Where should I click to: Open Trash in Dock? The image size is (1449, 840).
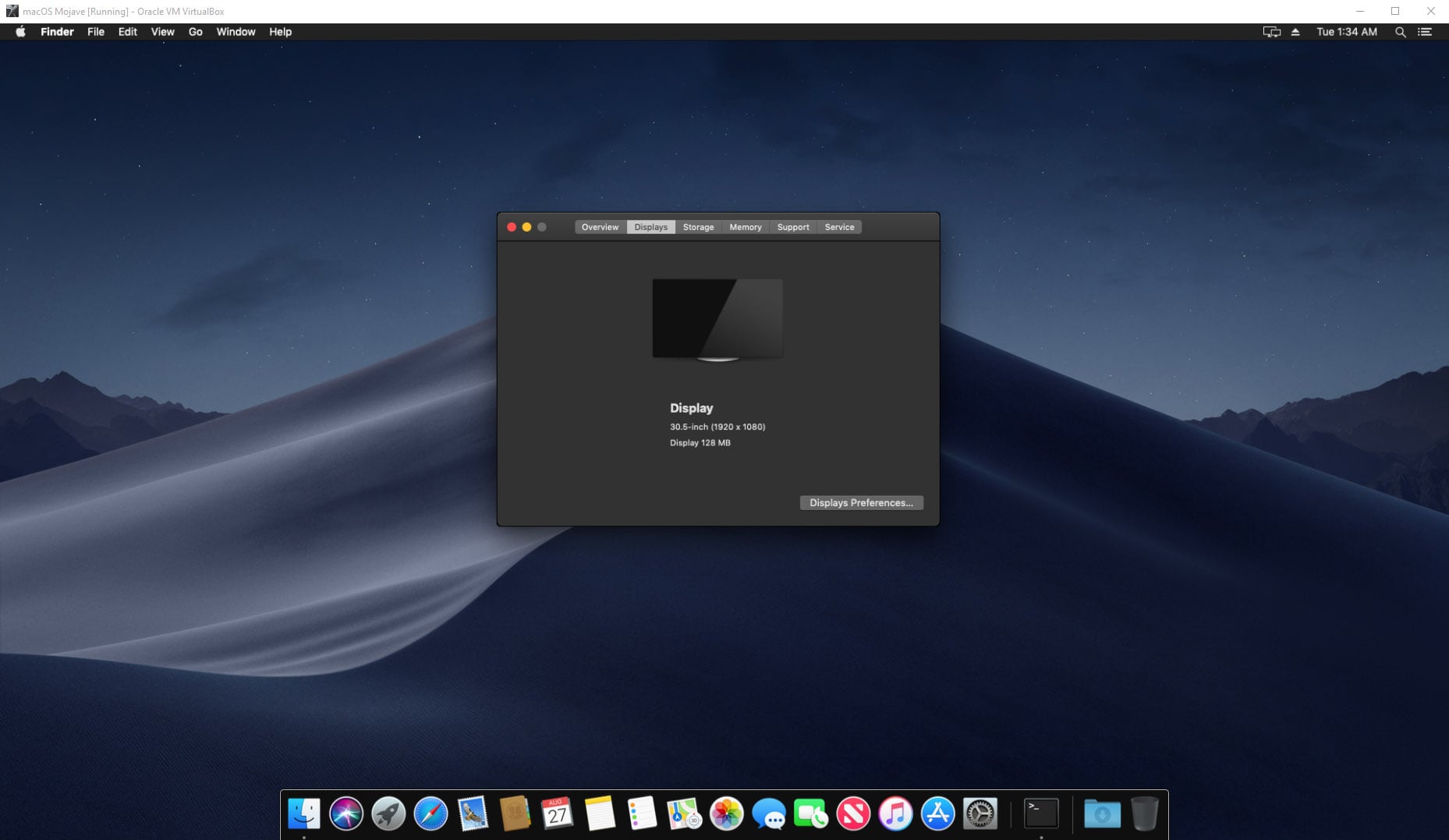coord(1144,814)
